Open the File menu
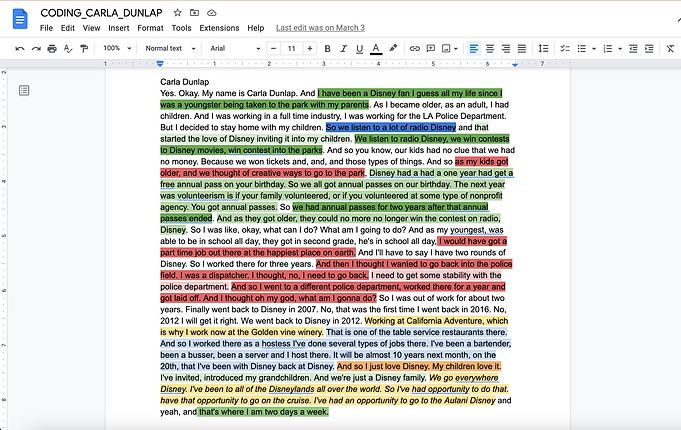 (46, 28)
